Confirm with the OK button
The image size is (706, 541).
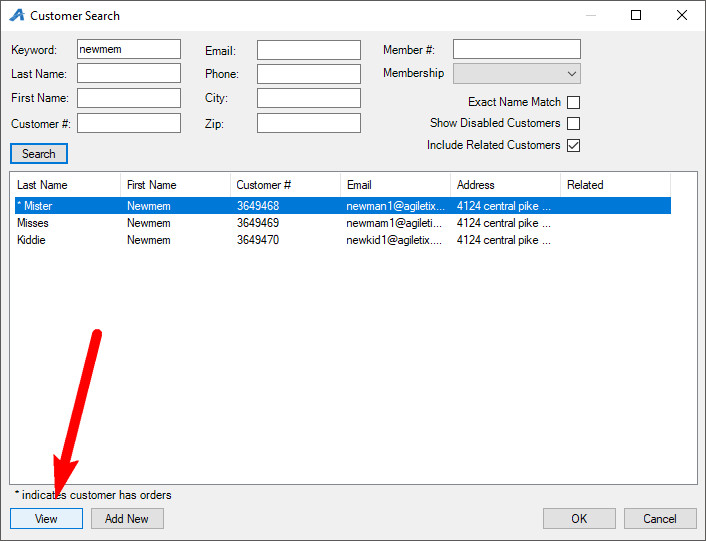point(579,518)
